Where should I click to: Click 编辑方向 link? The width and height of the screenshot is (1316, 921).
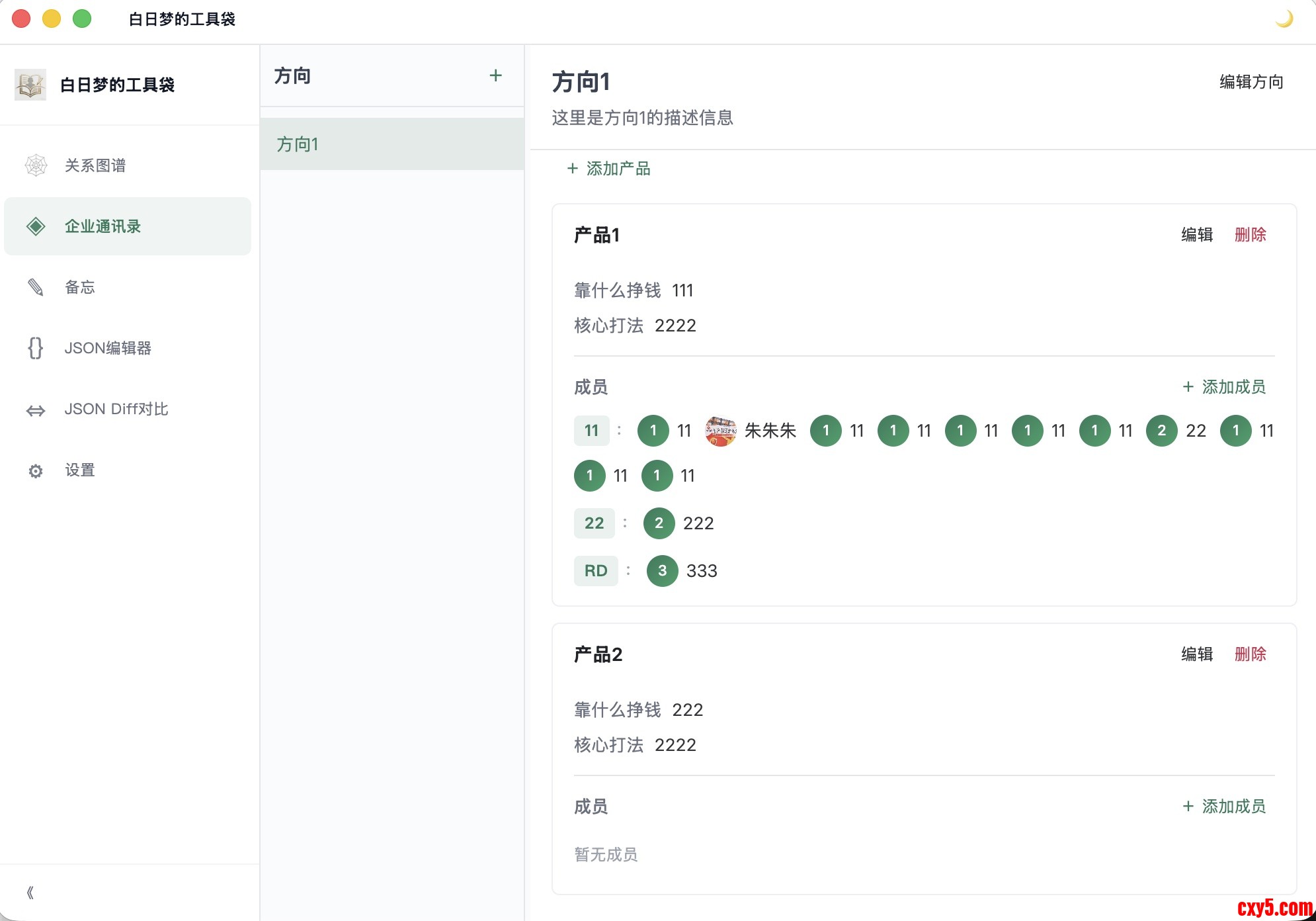tap(1251, 82)
